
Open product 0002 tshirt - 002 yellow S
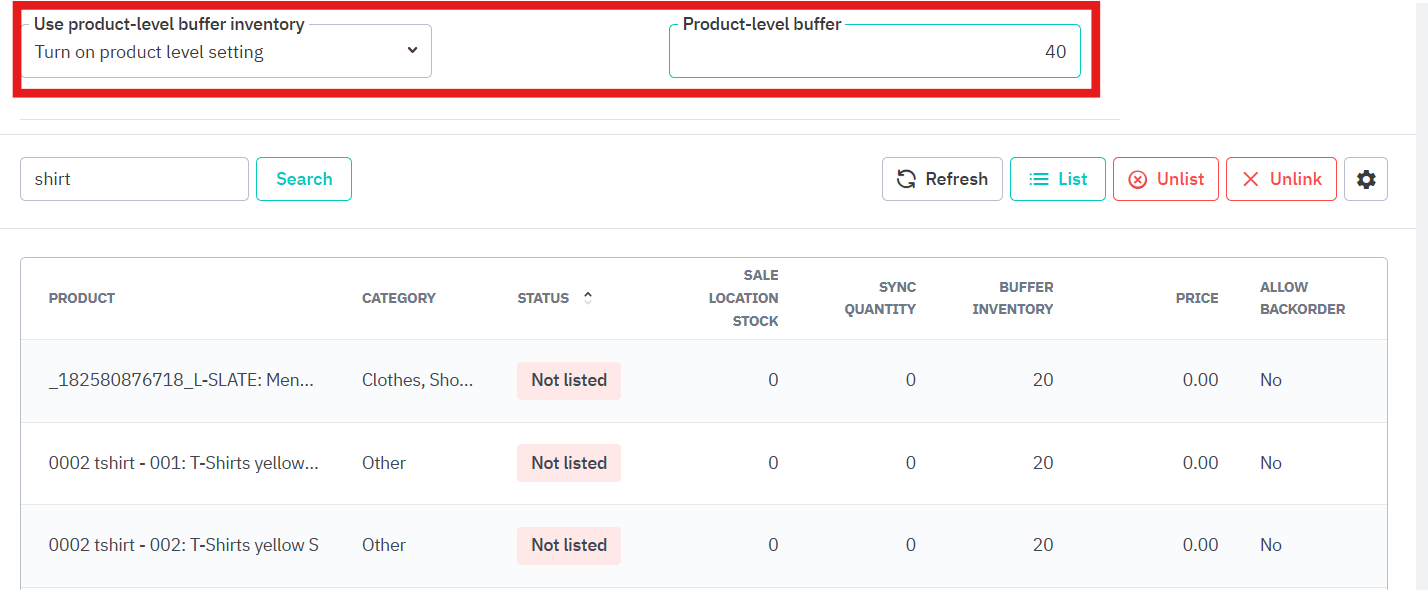click(x=183, y=545)
